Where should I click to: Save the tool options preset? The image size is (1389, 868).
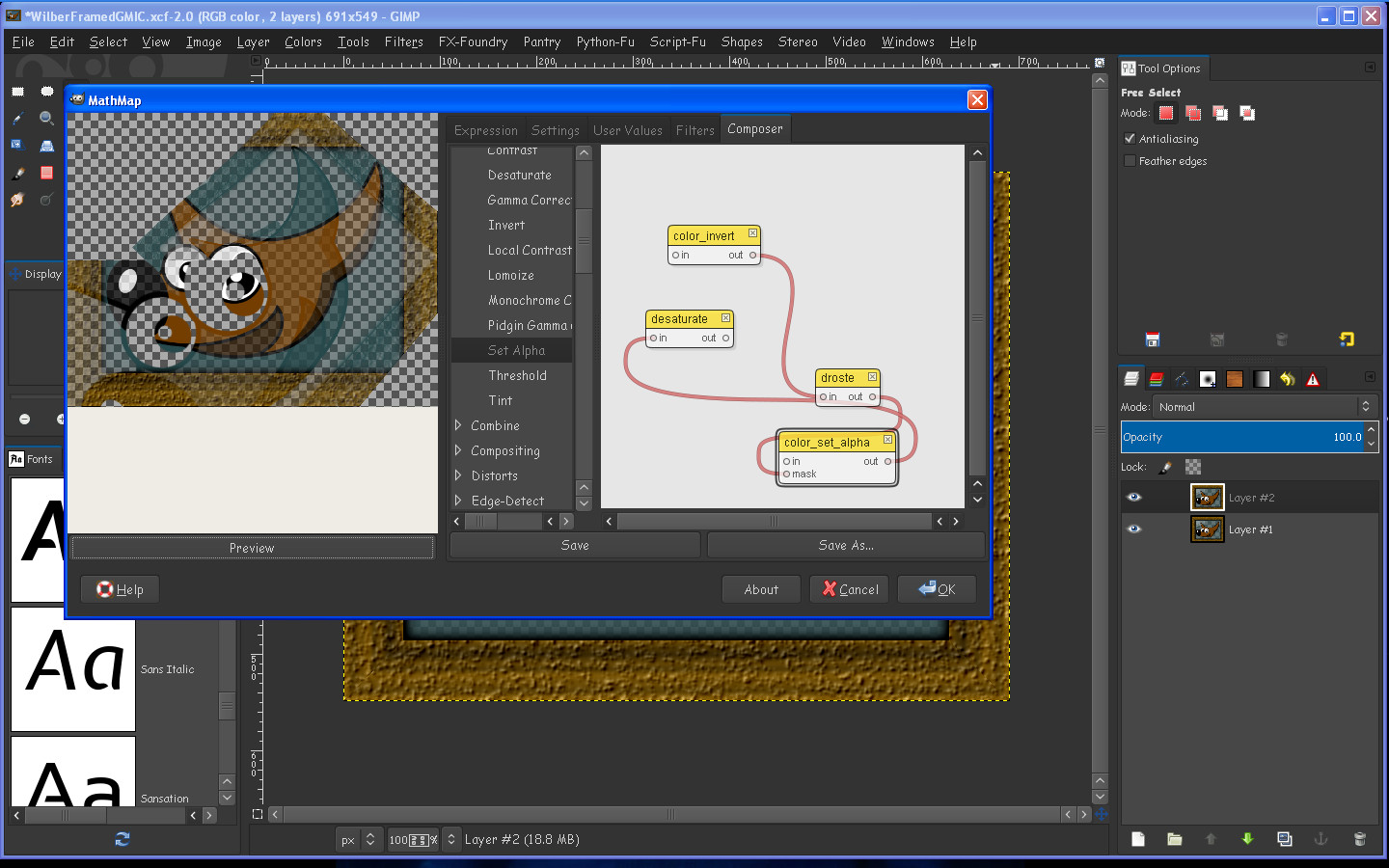click(x=1153, y=339)
